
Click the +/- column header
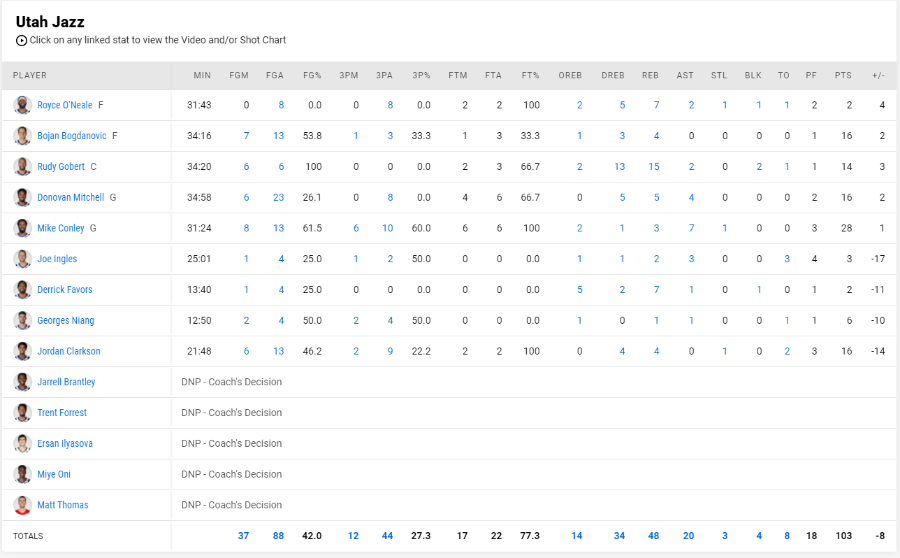(x=878, y=75)
